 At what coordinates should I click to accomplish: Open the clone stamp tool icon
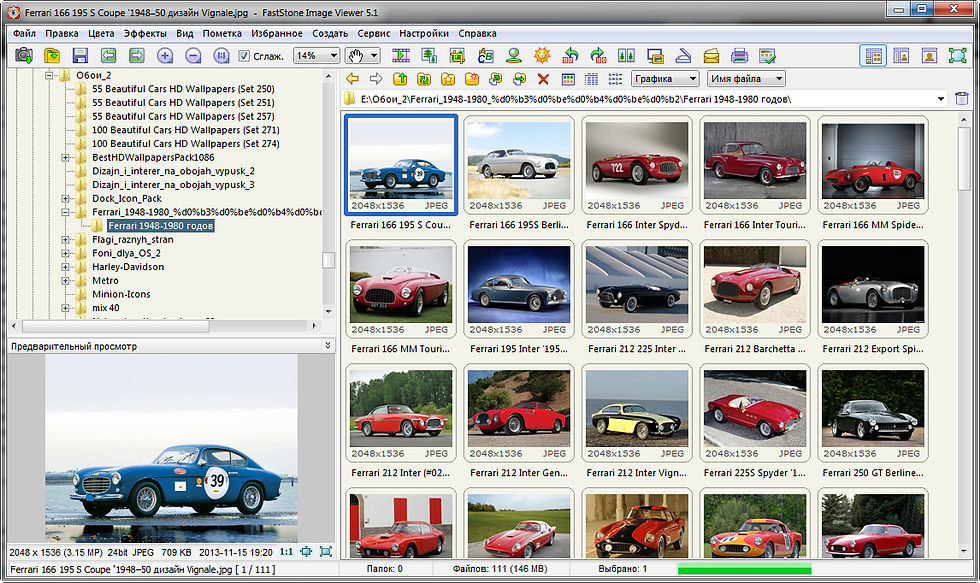tap(514, 56)
